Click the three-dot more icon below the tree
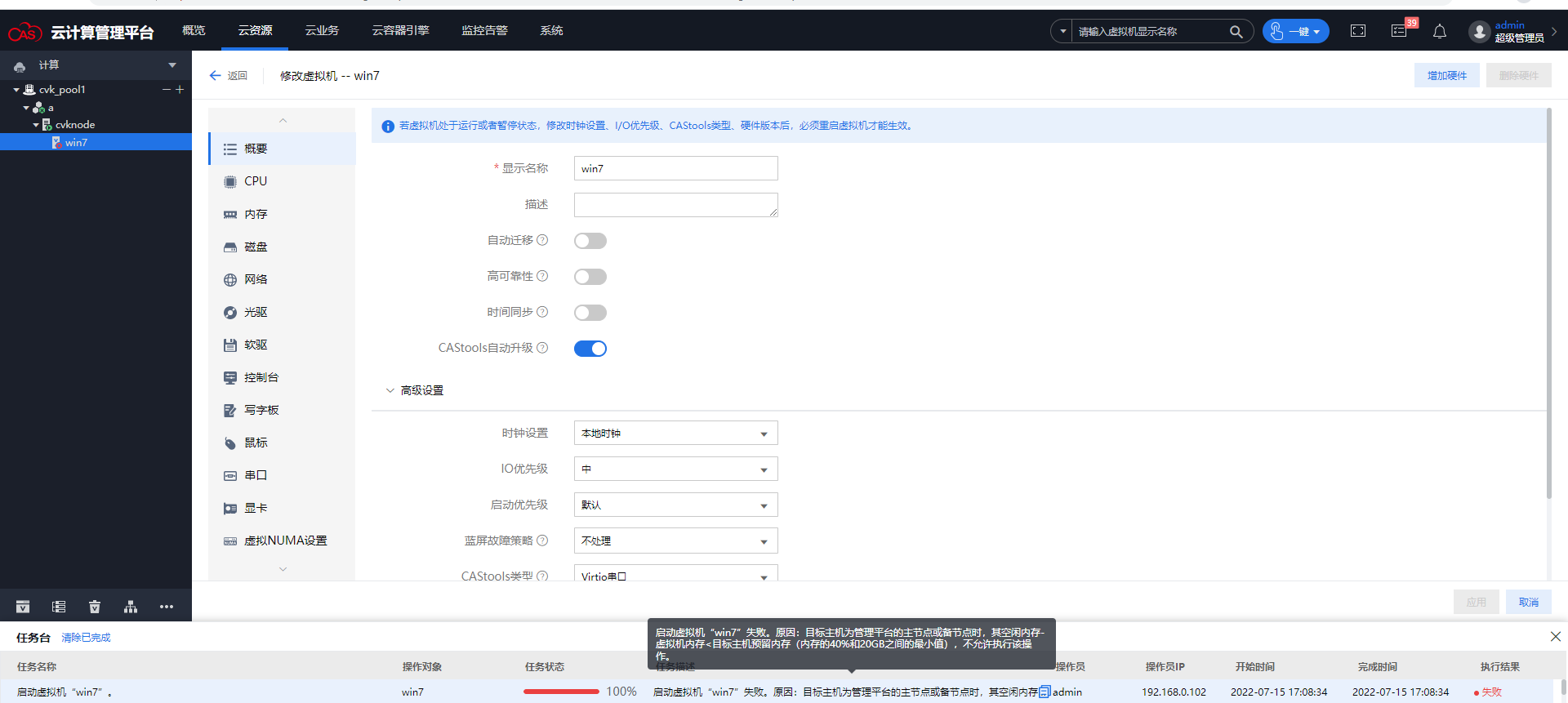This screenshot has height=703, width=1568. pyautogui.click(x=167, y=607)
